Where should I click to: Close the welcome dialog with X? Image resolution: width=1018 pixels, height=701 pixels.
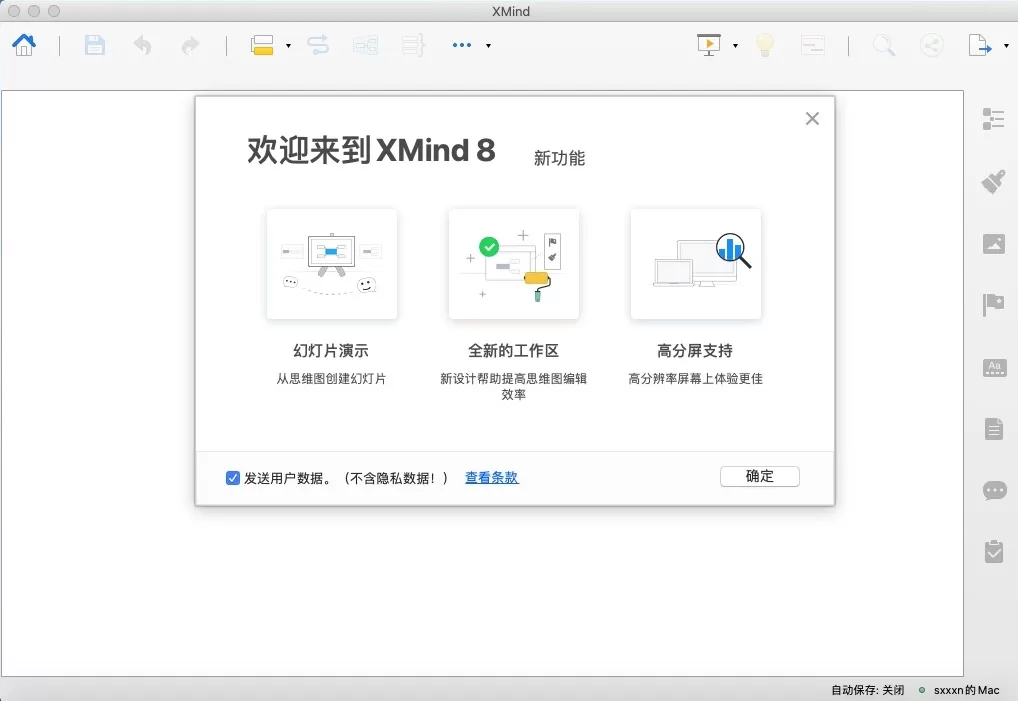pyautogui.click(x=812, y=118)
